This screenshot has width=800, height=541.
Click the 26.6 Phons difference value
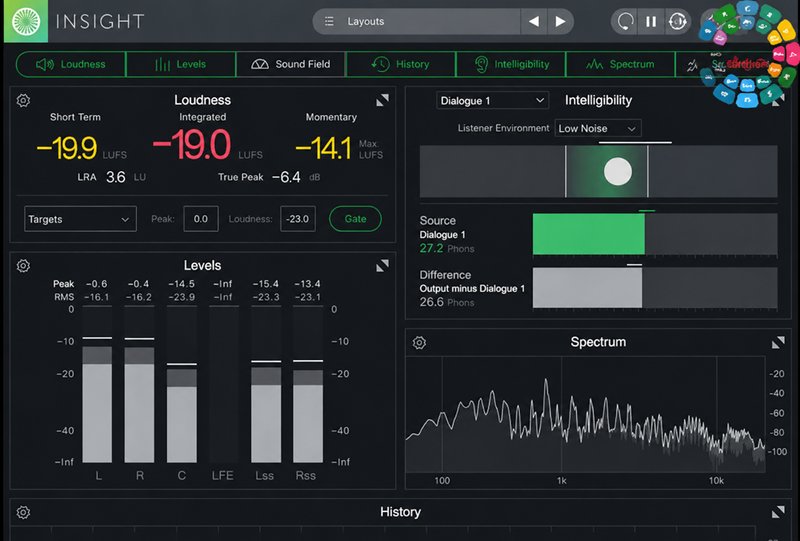point(446,302)
